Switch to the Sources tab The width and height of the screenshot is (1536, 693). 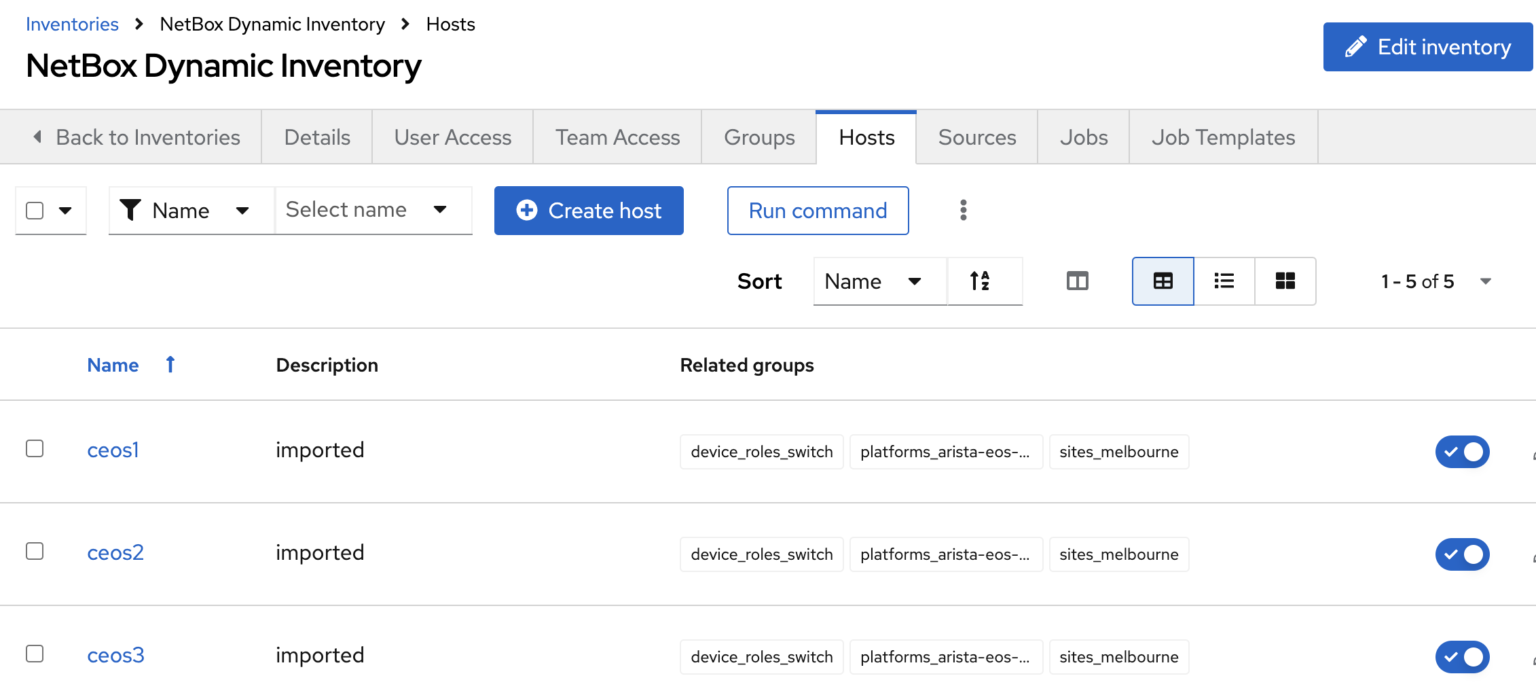coord(976,137)
